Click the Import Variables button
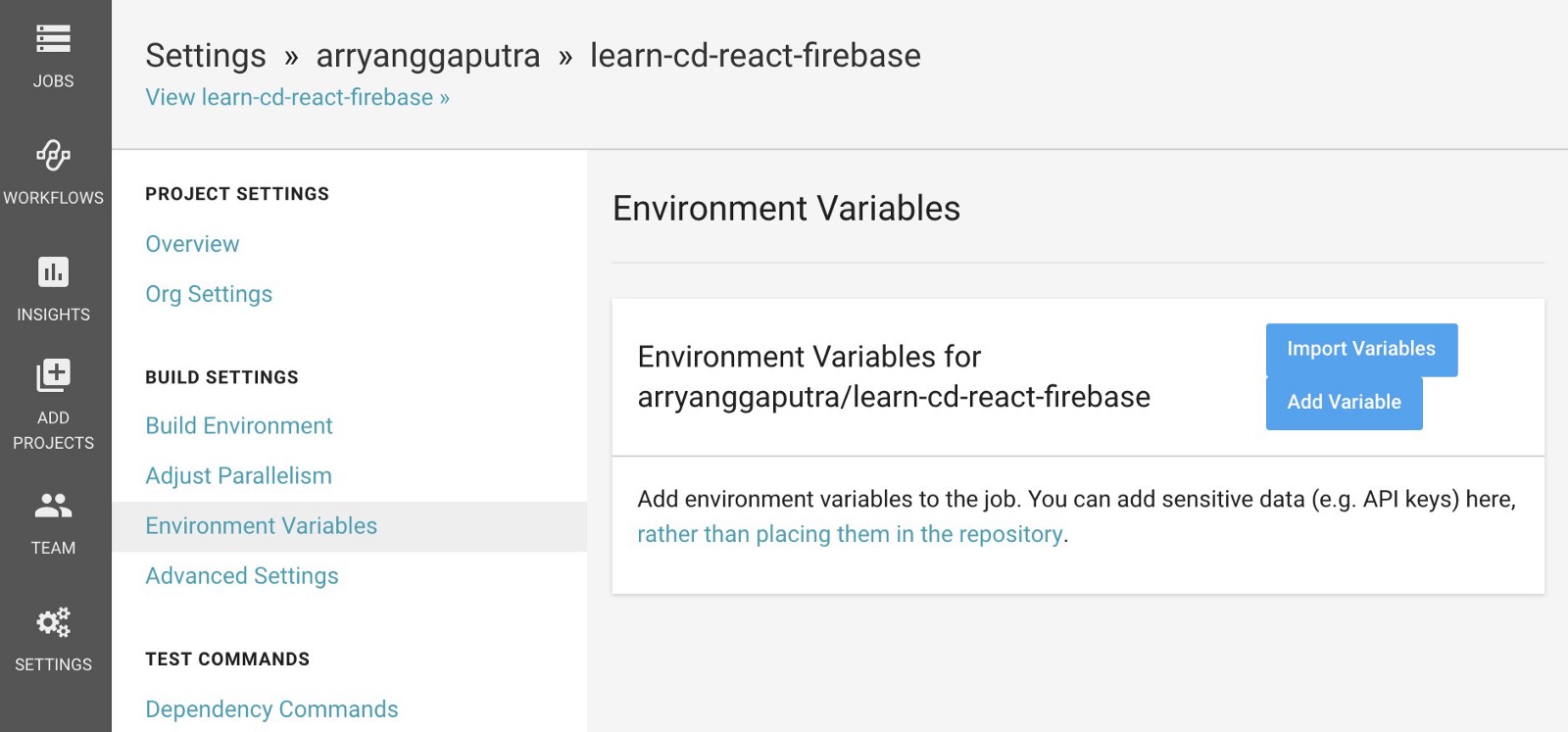 click(x=1360, y=349)
